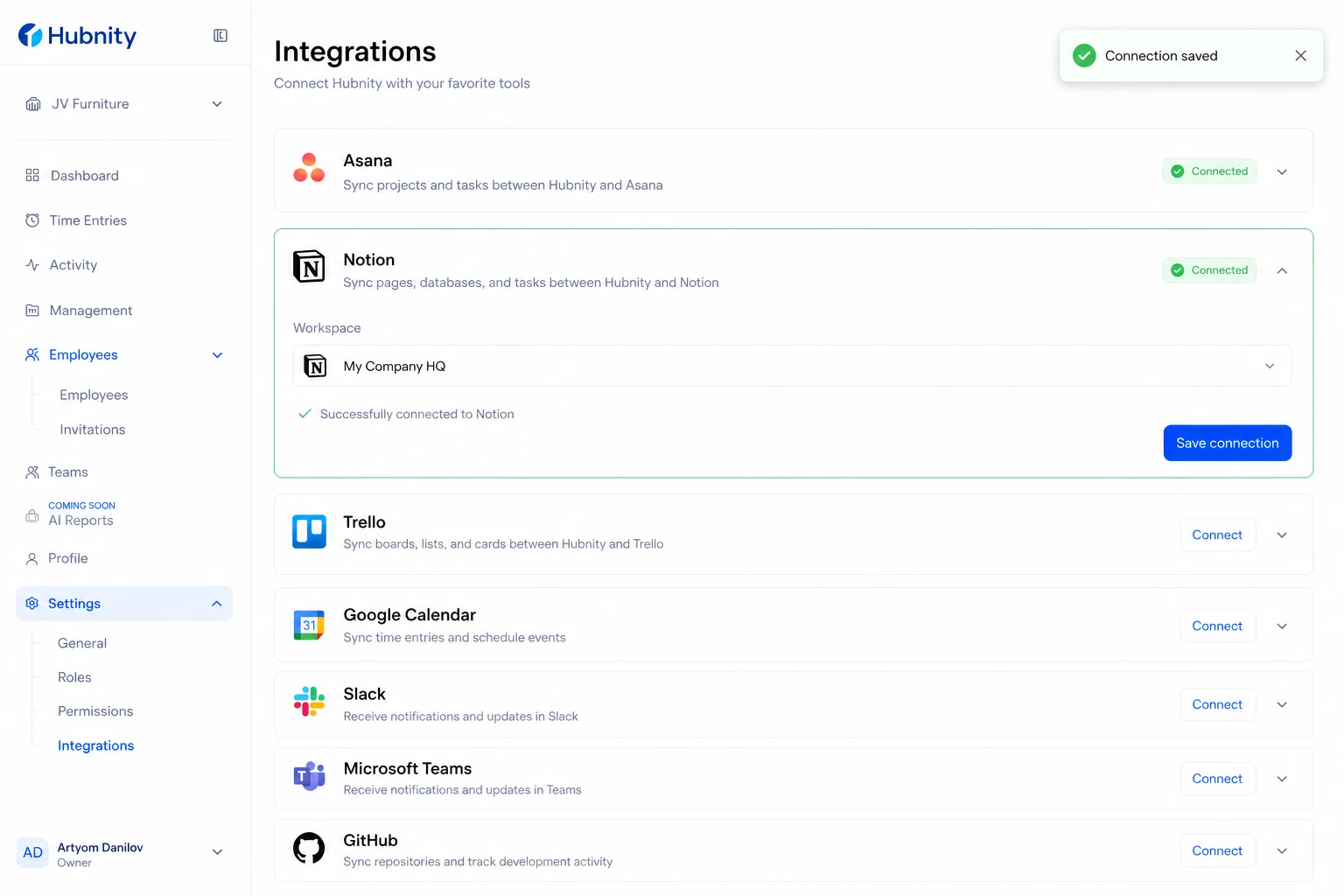Screen dimensions: 1344x896
Task: Collapse the Settings submenu chevron
Action: click(217, 604)
